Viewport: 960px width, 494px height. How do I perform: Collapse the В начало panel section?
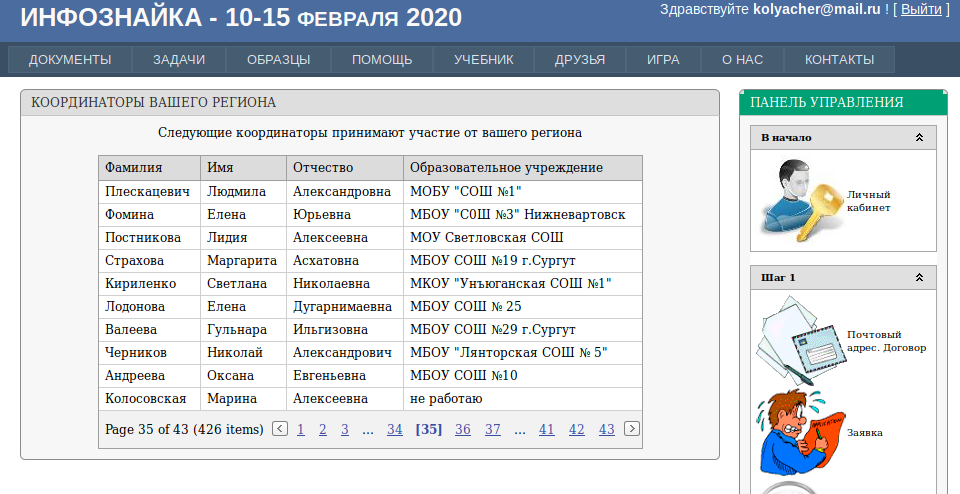(x=919, y=138)
